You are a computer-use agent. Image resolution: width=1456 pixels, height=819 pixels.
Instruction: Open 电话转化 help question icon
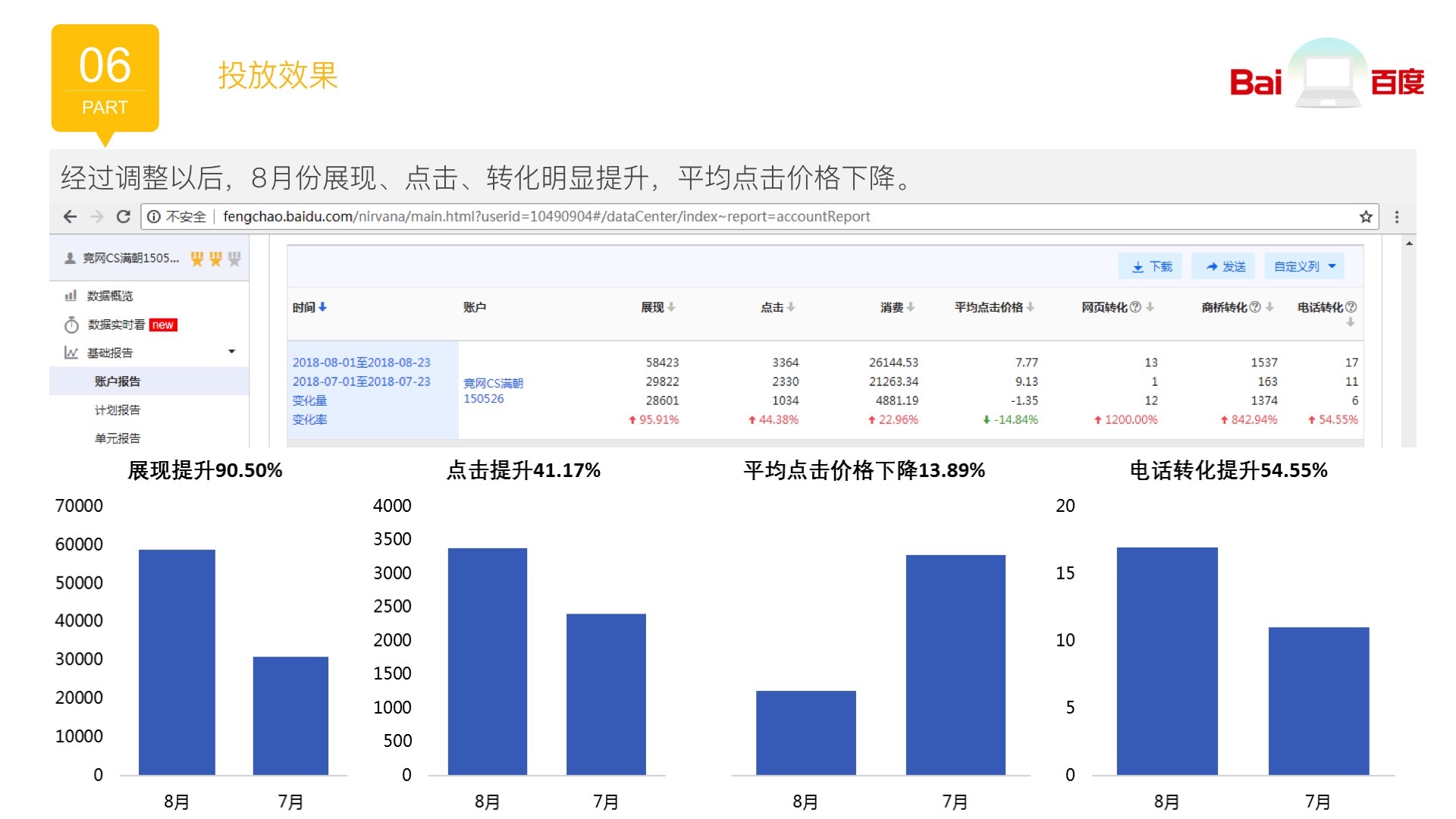tap(1351, 307)
